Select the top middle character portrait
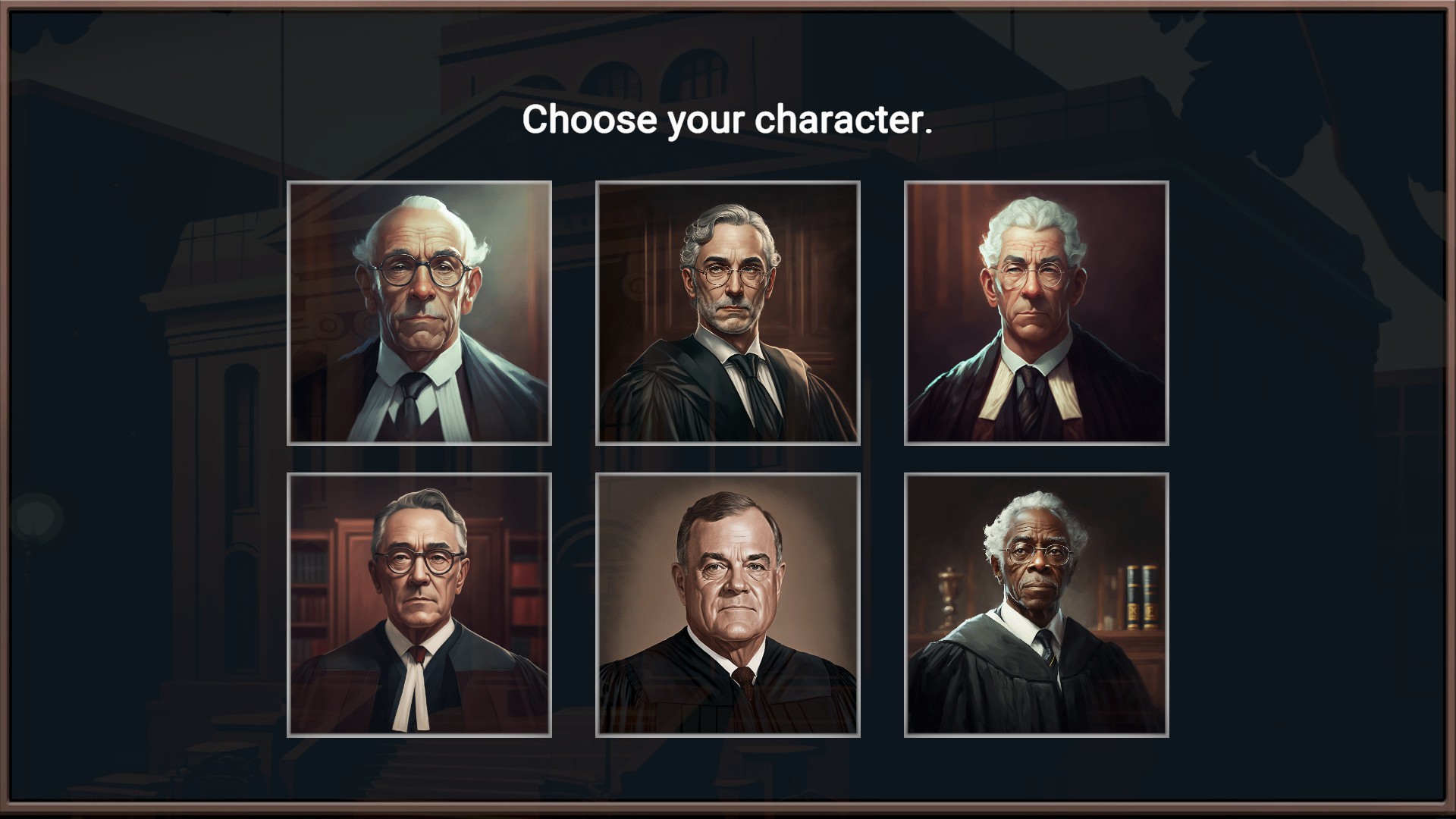1456x819 pixels. (728, 312)
